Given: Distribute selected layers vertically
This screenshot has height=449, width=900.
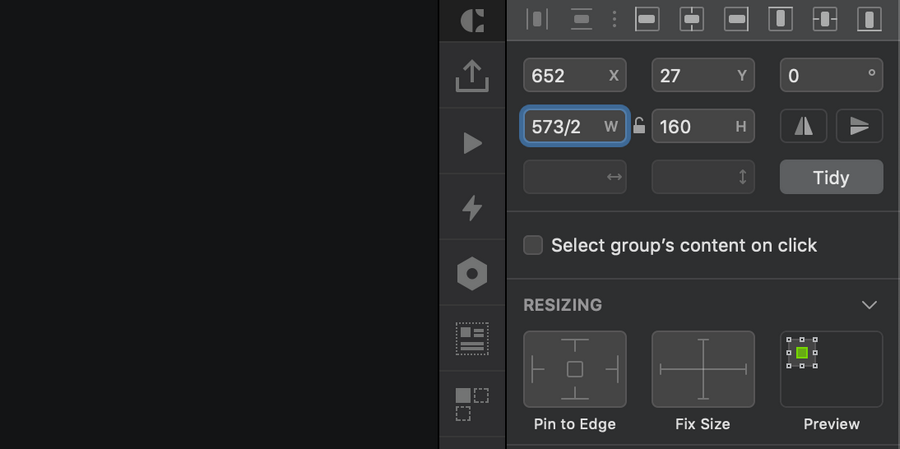Looking at the screenshot, I should pyautogui.click(x=581, y=19).
